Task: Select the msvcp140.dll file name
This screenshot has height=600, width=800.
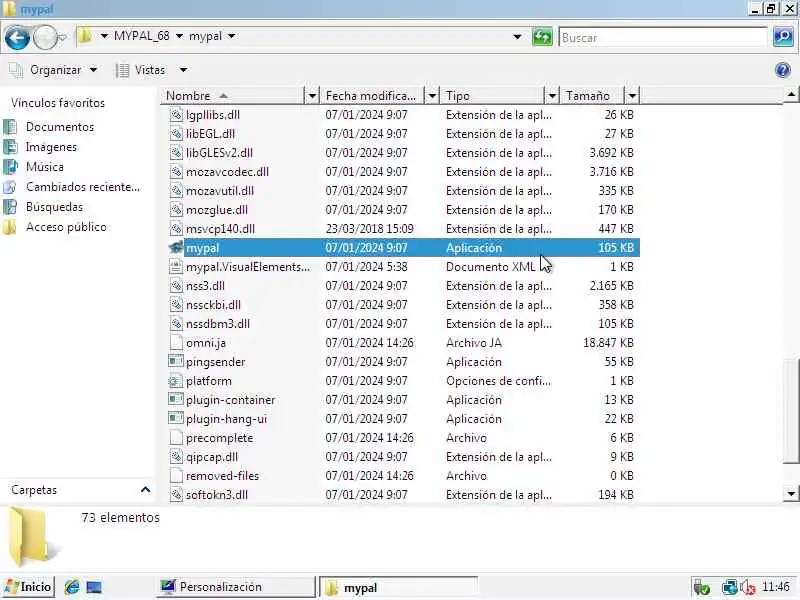Action: tap(220, 229)
